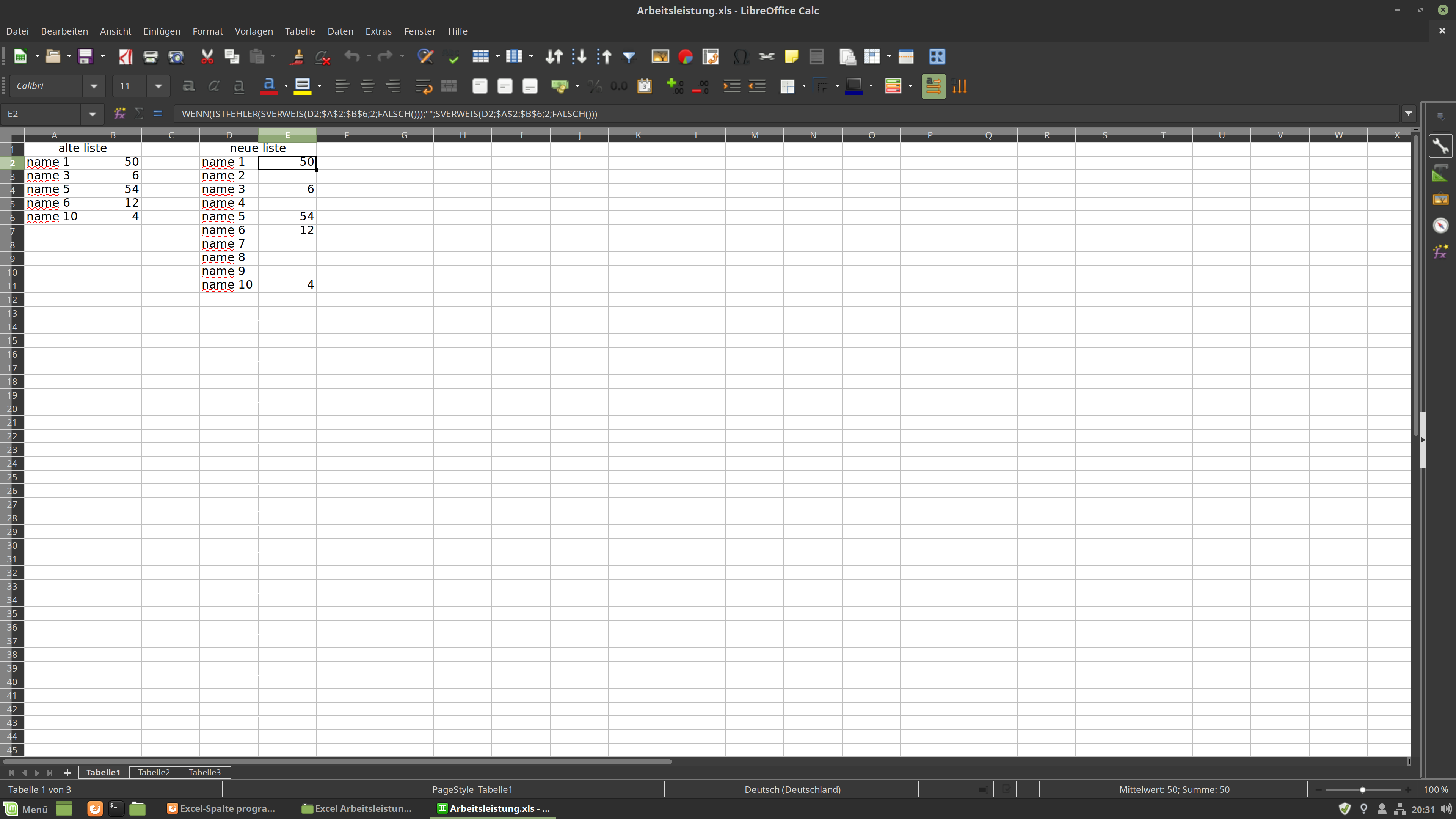
Task: Click the zoom slider in status bar
Action: tap(1362, 789)
